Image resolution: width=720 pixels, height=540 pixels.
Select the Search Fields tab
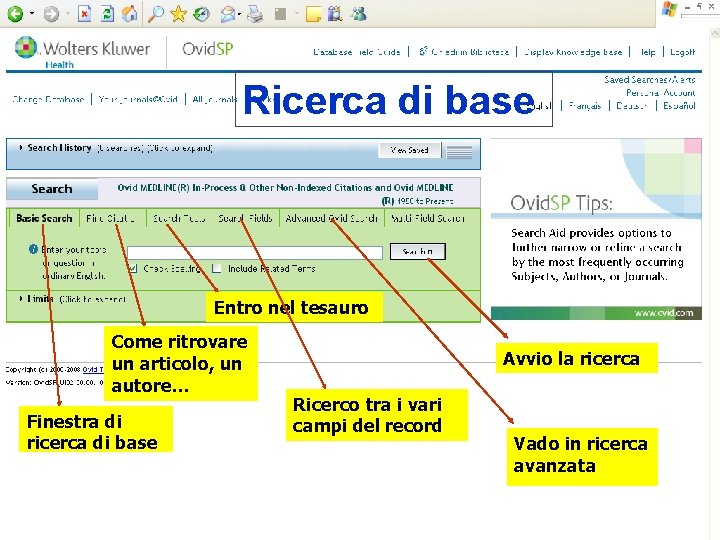pos(245,218)
